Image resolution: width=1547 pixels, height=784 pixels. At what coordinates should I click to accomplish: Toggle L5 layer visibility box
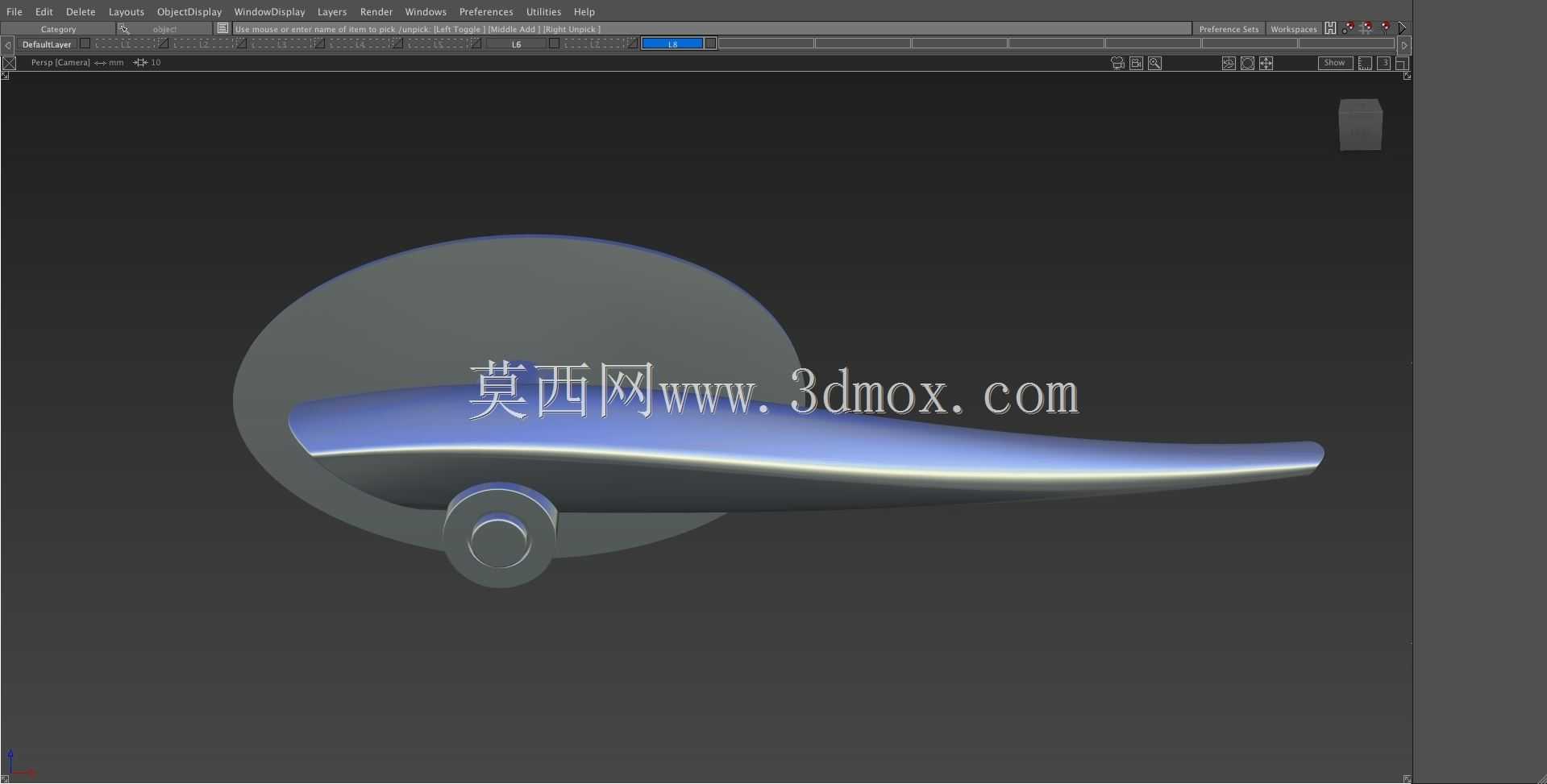476,44
